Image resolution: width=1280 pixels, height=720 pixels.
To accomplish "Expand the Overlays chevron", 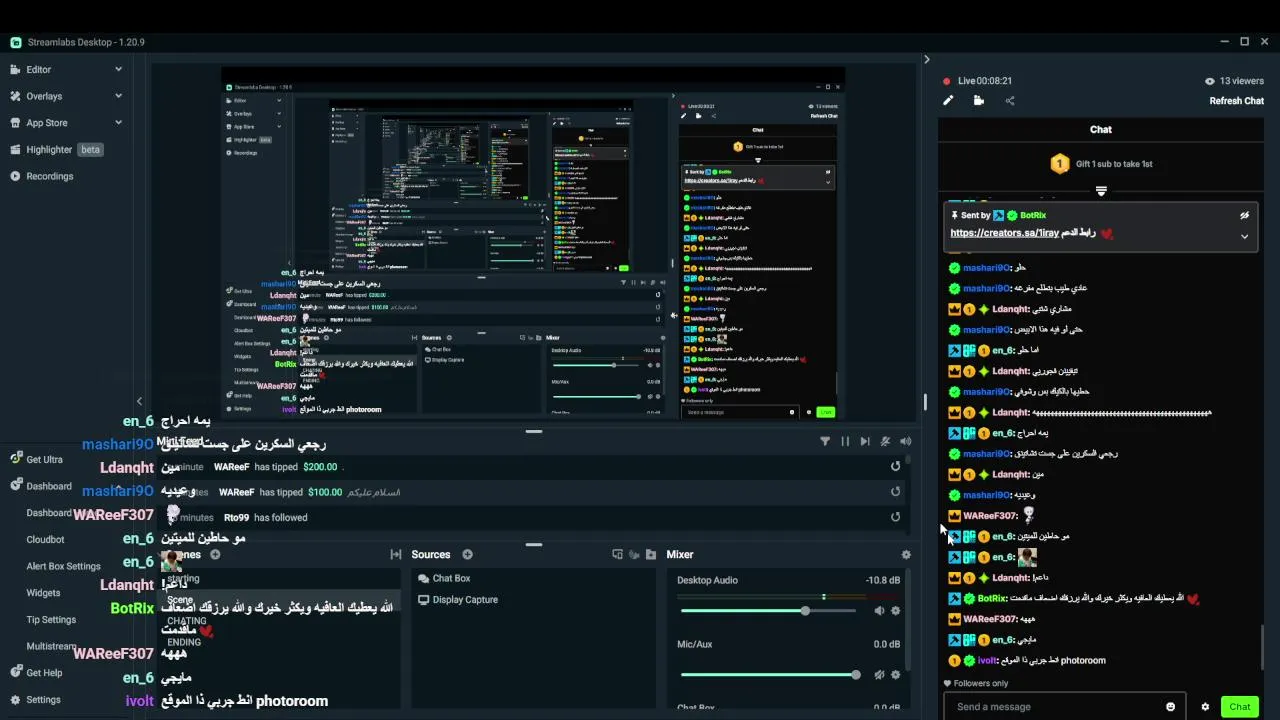I will tap(118, 96).
